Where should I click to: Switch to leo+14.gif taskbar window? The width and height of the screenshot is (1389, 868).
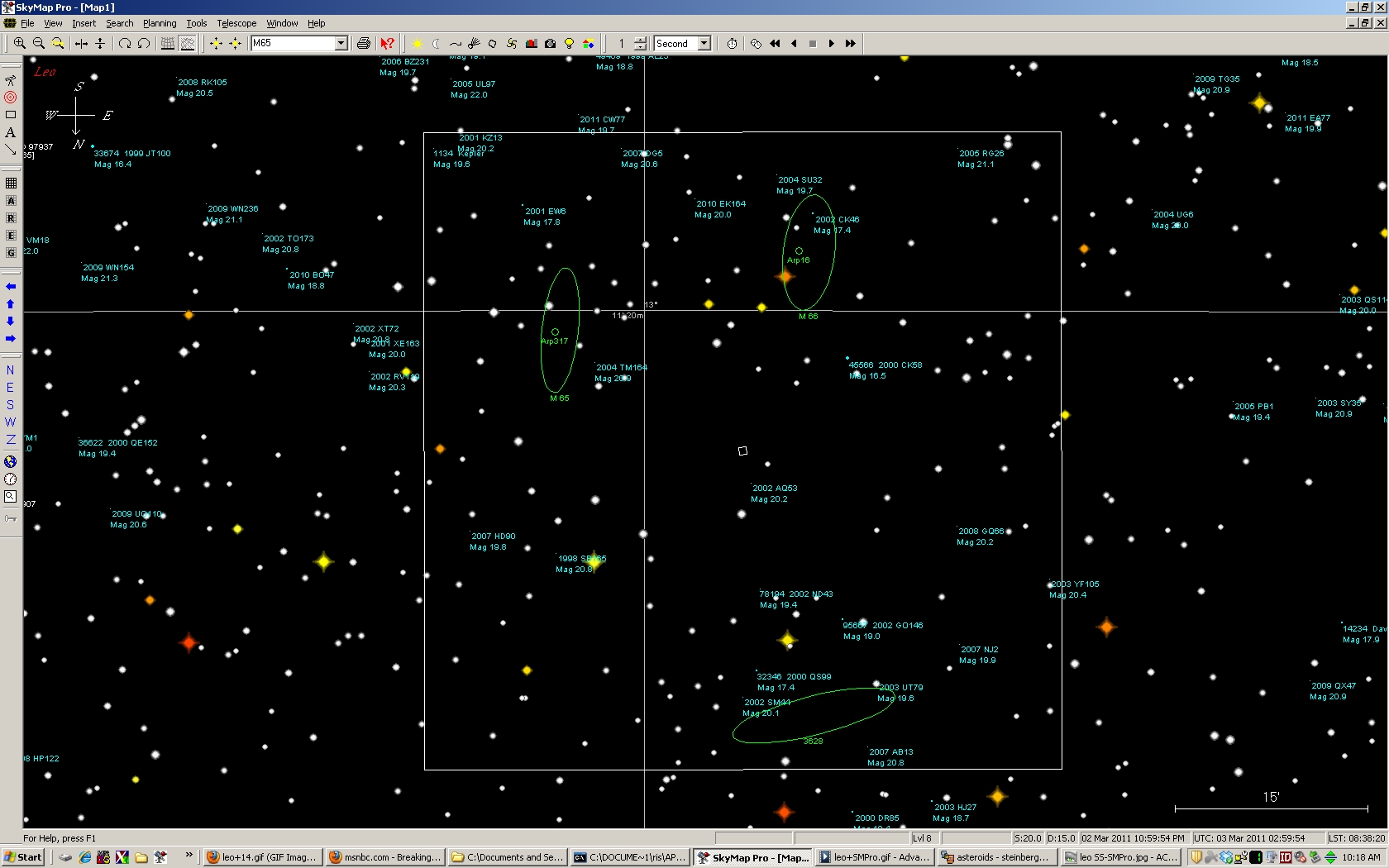click(x=262, y=857)
